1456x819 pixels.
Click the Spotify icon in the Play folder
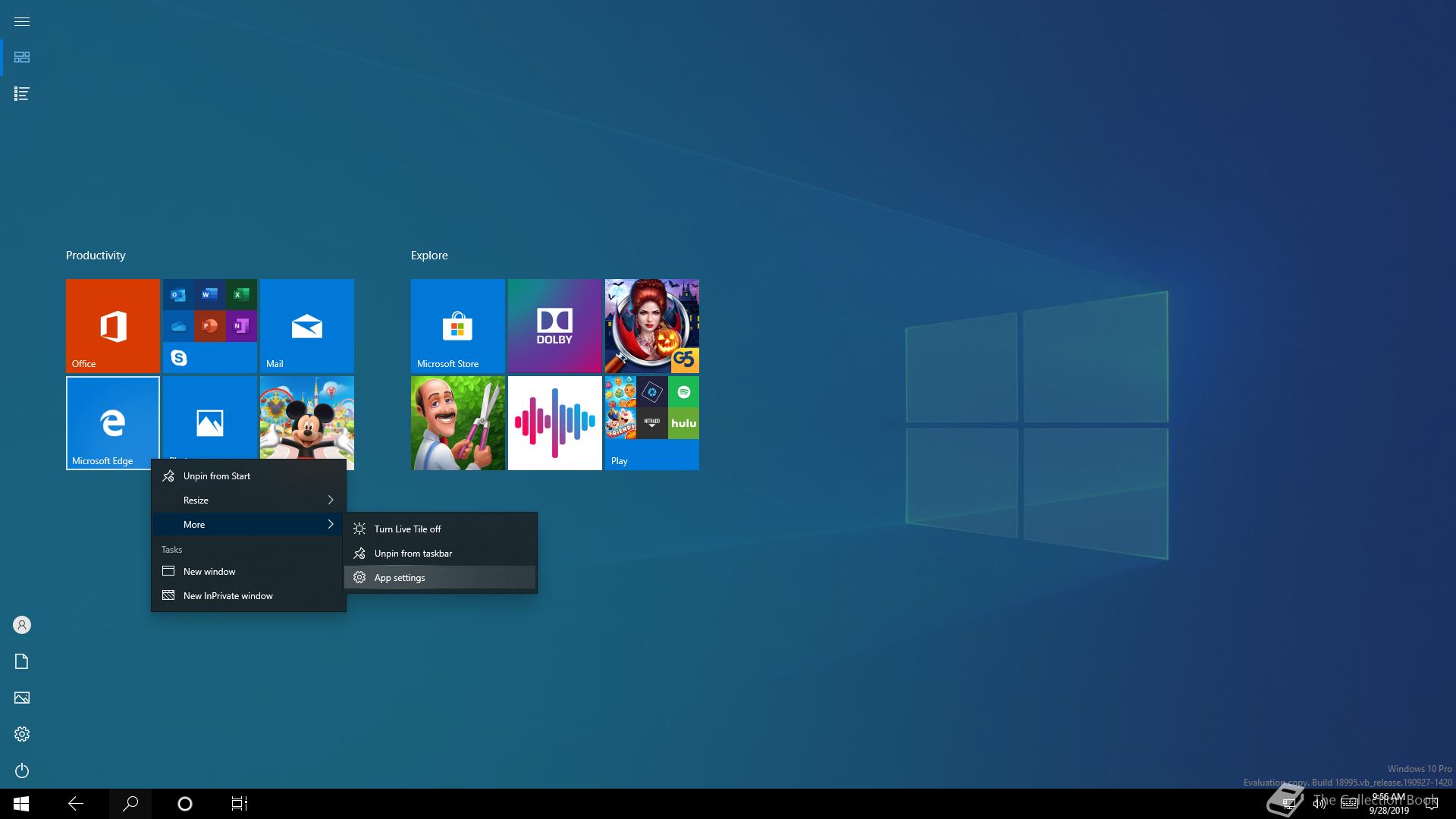pos(684,392)
